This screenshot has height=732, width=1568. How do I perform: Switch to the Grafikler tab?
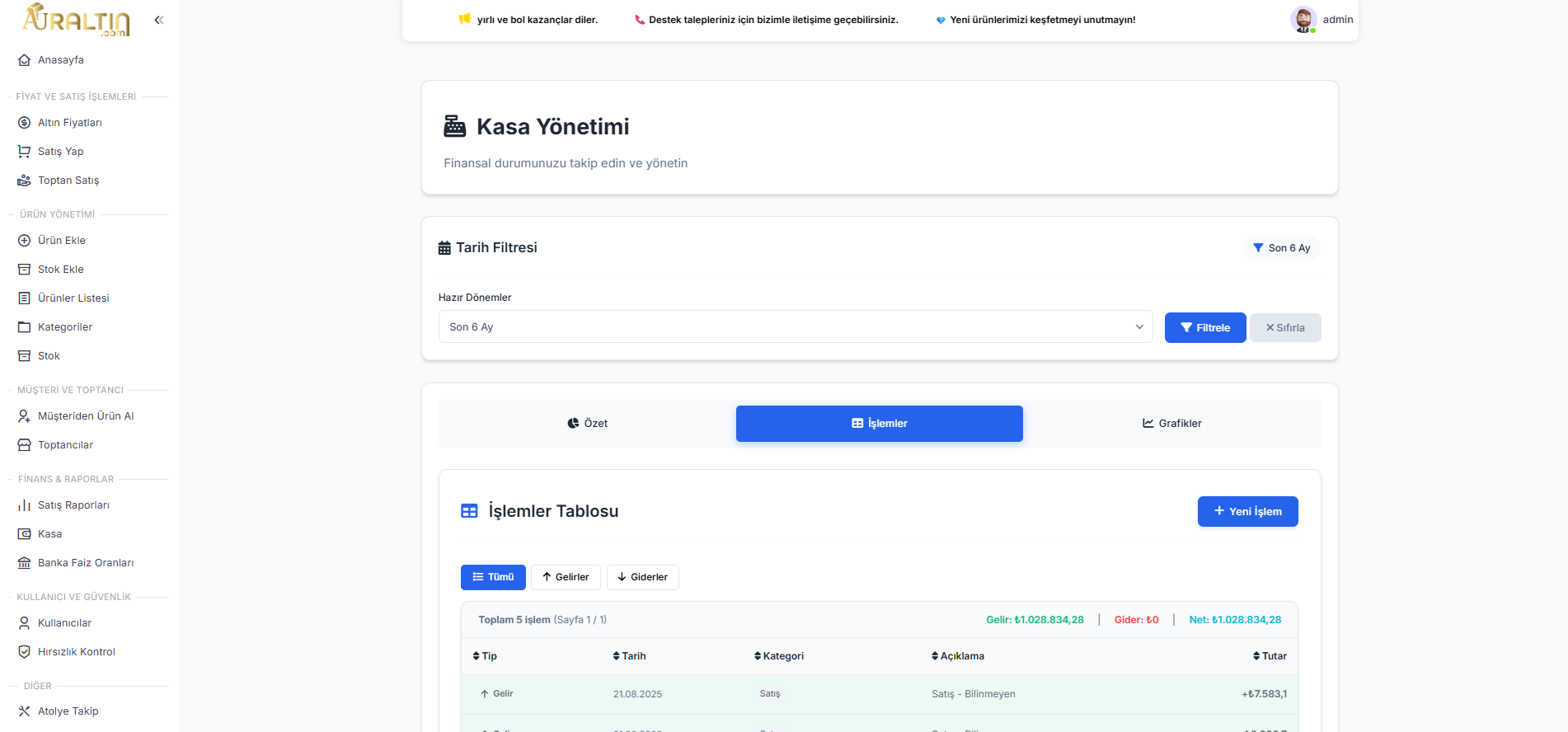click(x=1171, y=424)
